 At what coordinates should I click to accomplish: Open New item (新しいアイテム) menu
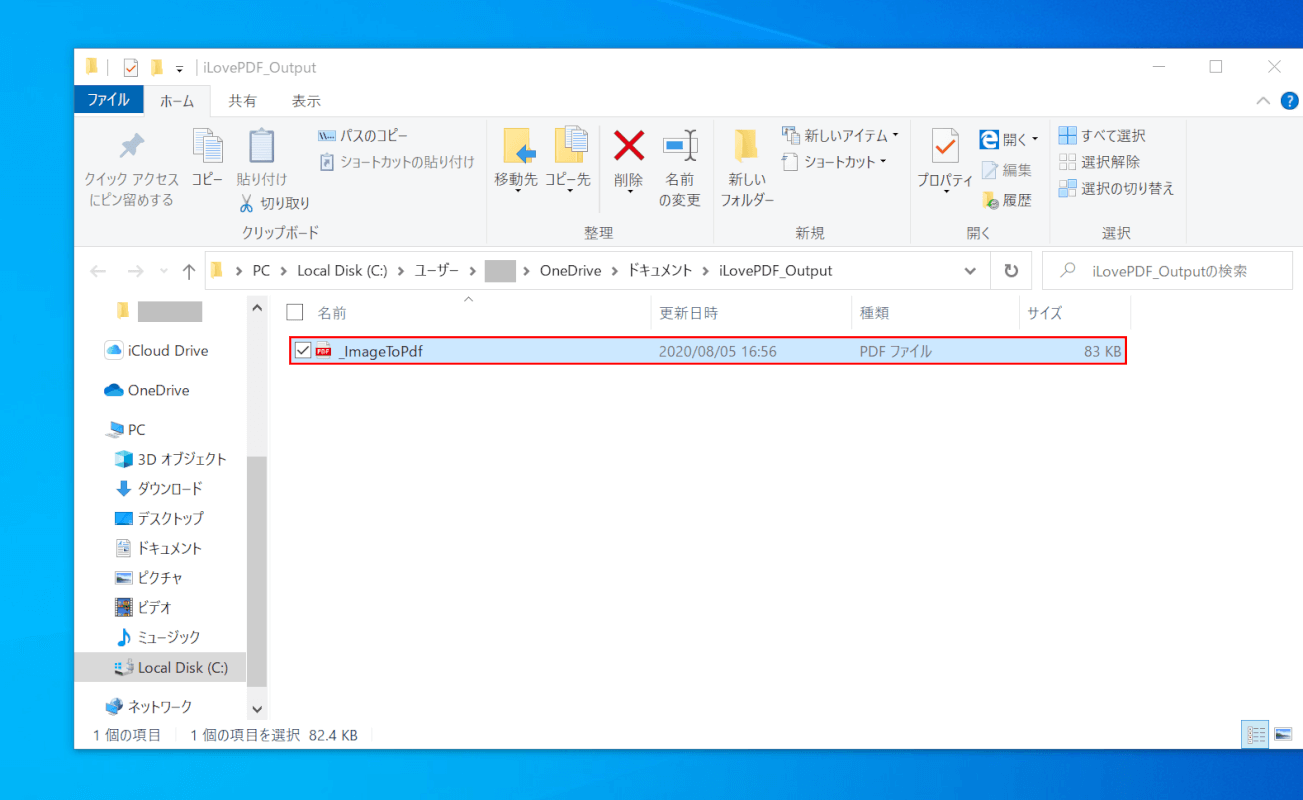tap(840, 135)
